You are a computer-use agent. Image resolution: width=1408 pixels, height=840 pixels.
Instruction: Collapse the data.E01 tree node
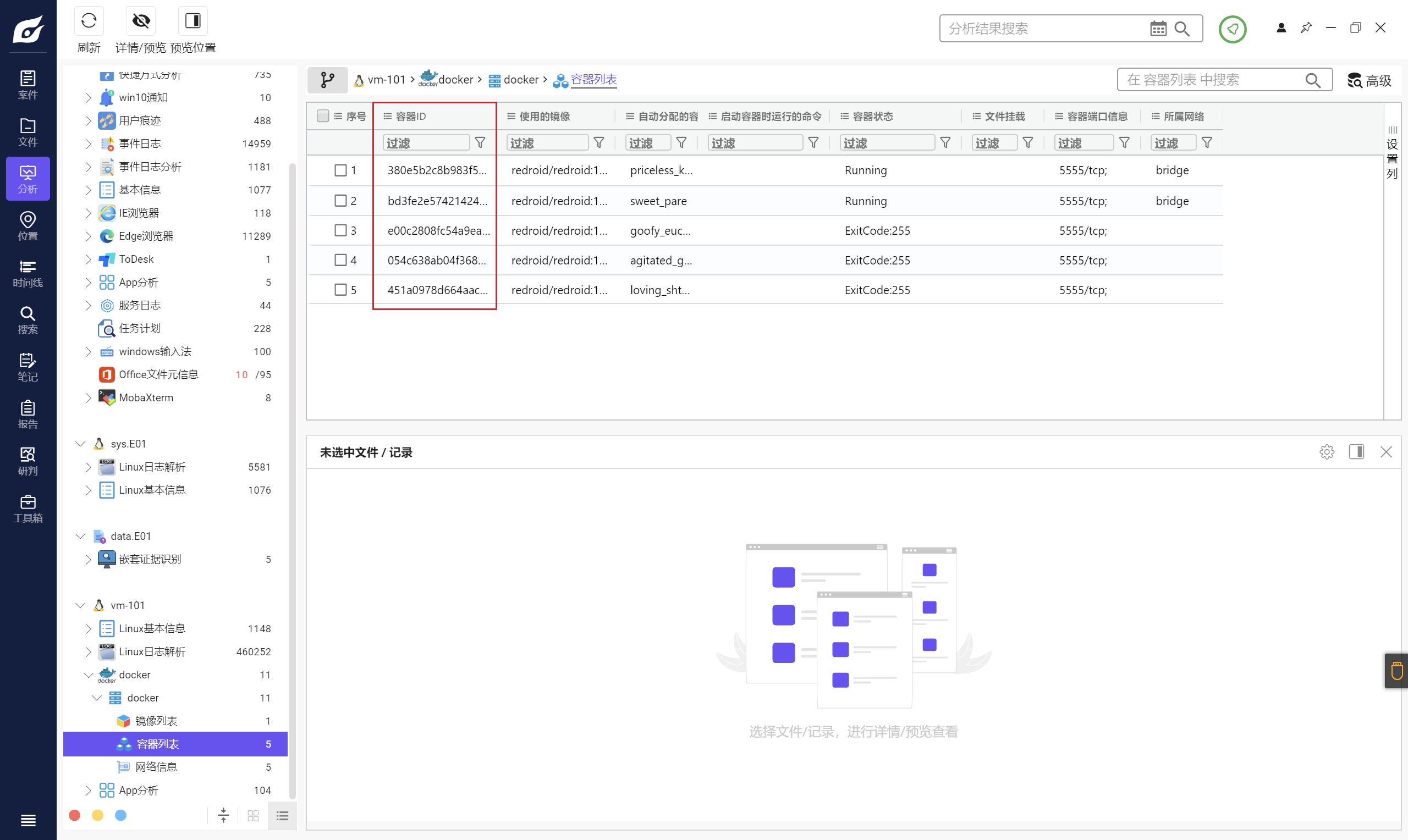pos(80,536)
